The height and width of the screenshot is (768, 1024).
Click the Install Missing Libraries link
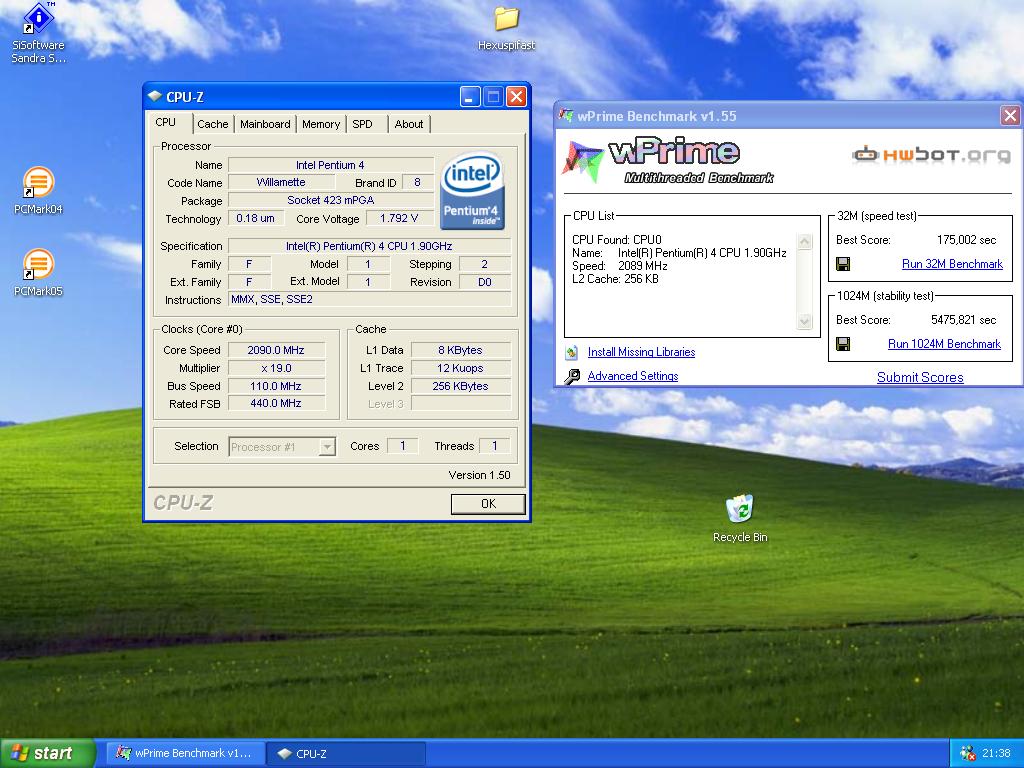tap(641, 352)
